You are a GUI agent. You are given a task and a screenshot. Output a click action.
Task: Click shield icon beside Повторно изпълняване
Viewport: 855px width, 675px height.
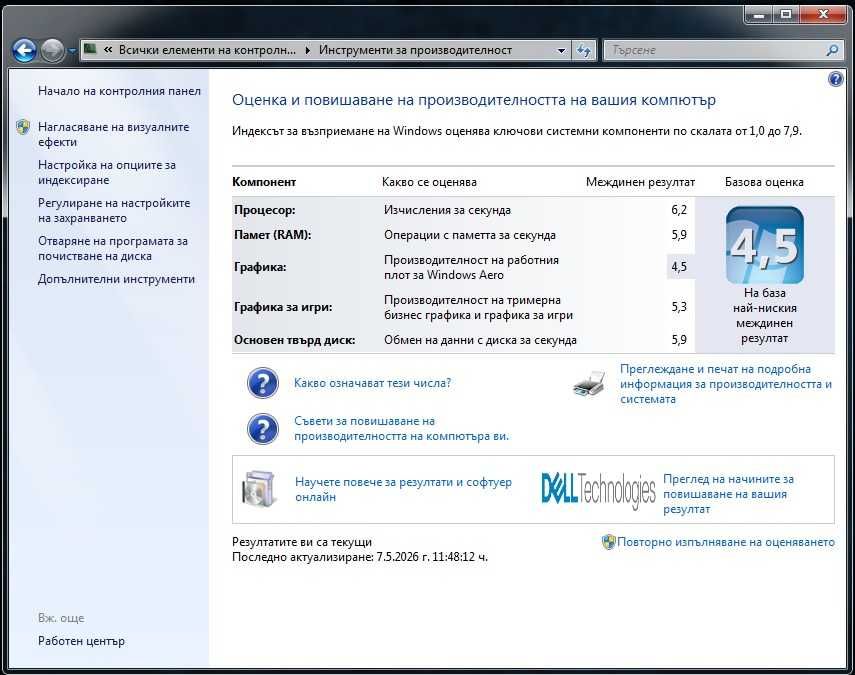[609, 542]
